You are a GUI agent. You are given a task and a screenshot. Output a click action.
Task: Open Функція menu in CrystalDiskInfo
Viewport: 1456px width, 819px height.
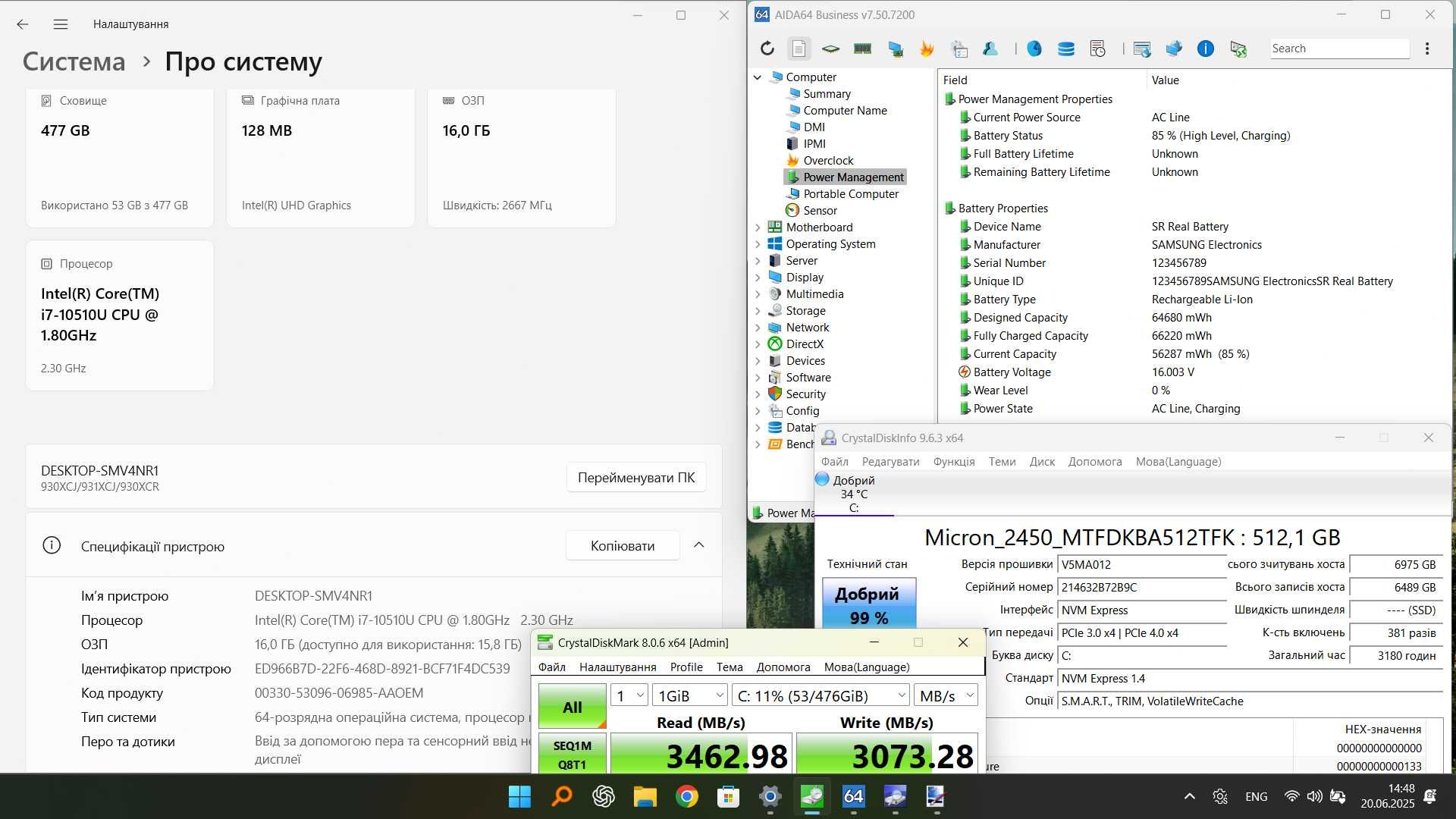tap(954, 462)
